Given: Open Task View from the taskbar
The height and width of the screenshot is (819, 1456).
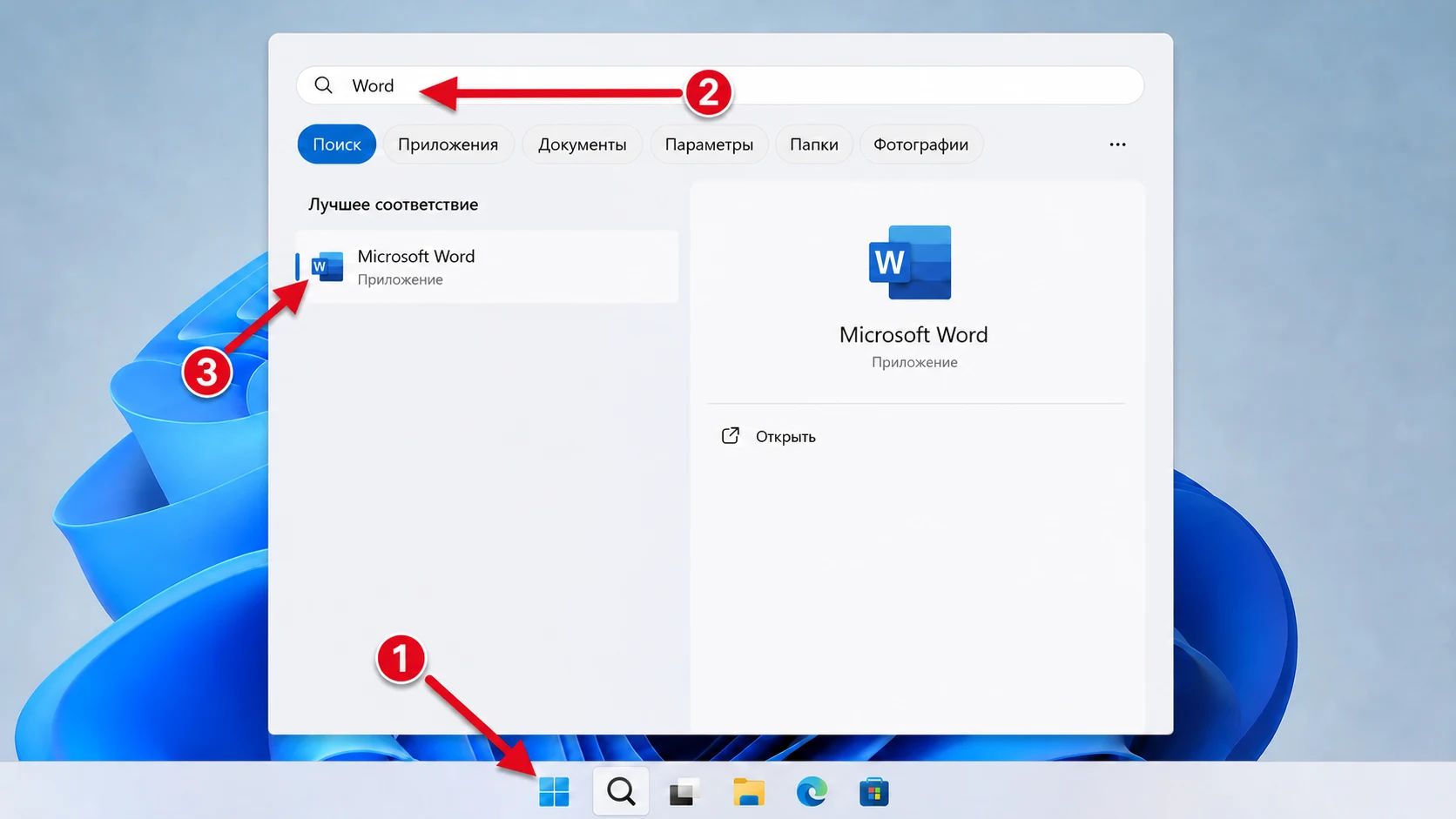Looking at the screenshot, I should pyautogui.click(x=684, y=792).
